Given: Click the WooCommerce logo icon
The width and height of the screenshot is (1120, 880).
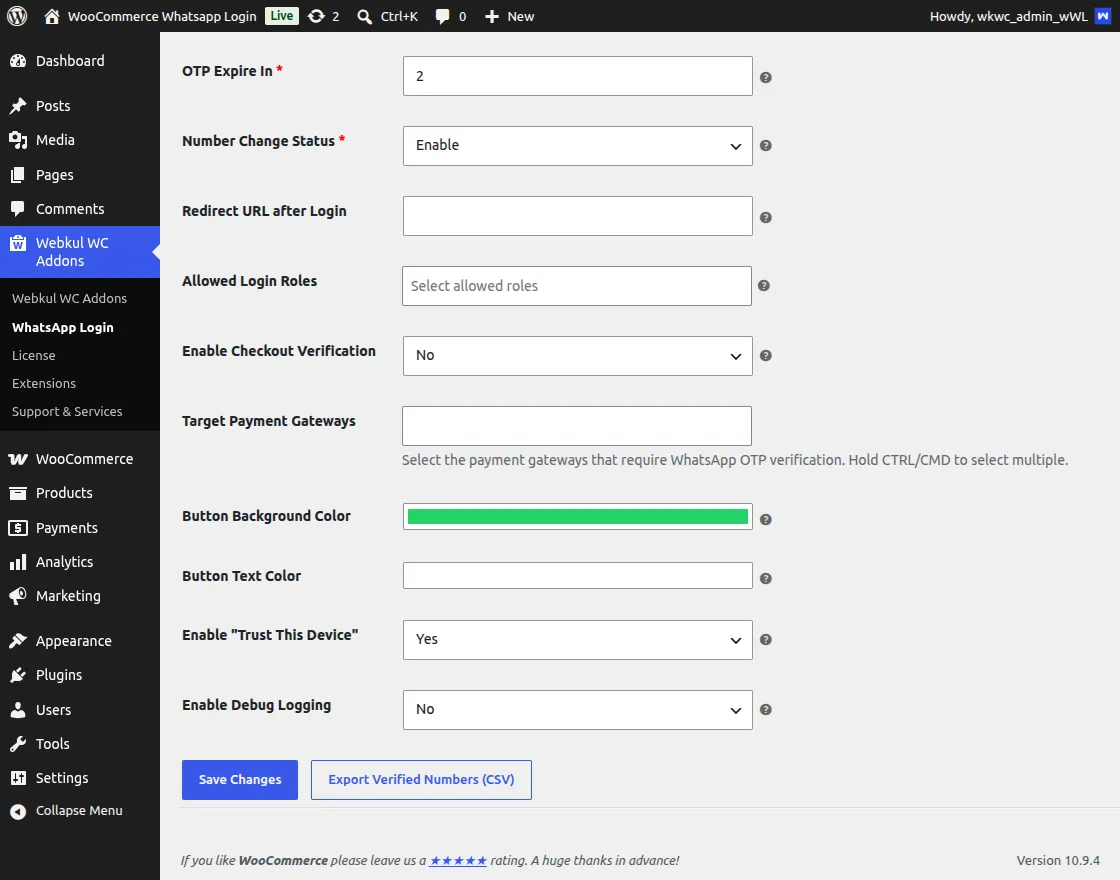Looking at the screenshot, I should pos(18,459).
